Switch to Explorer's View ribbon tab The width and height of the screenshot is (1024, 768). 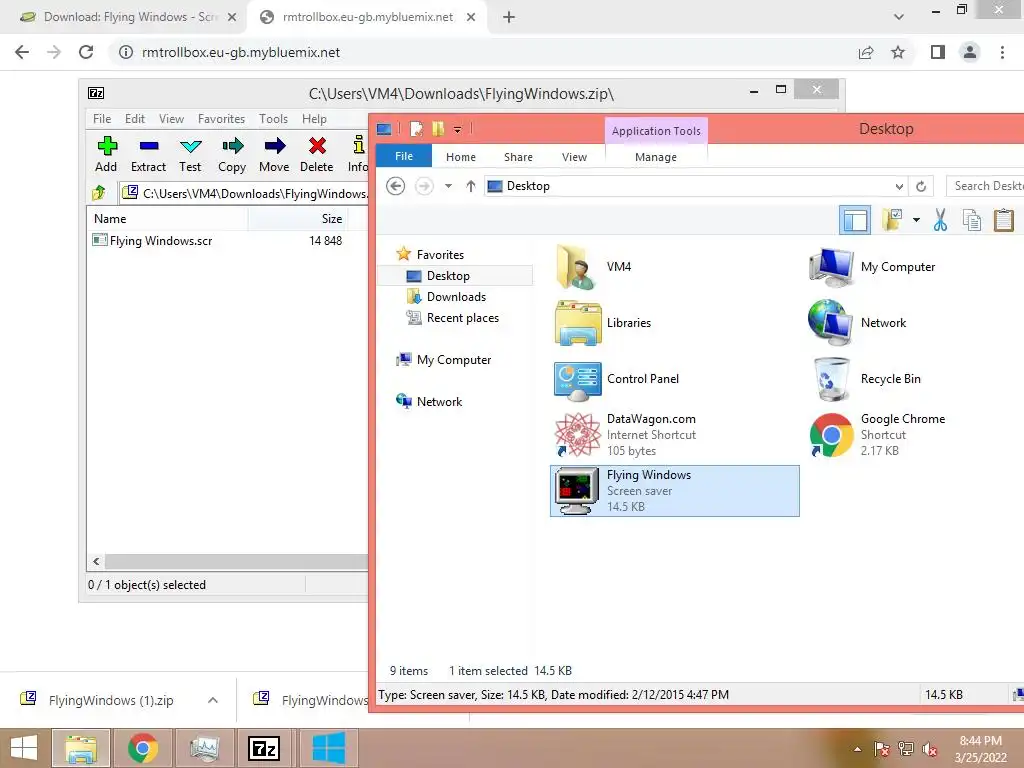pos(575,157)
